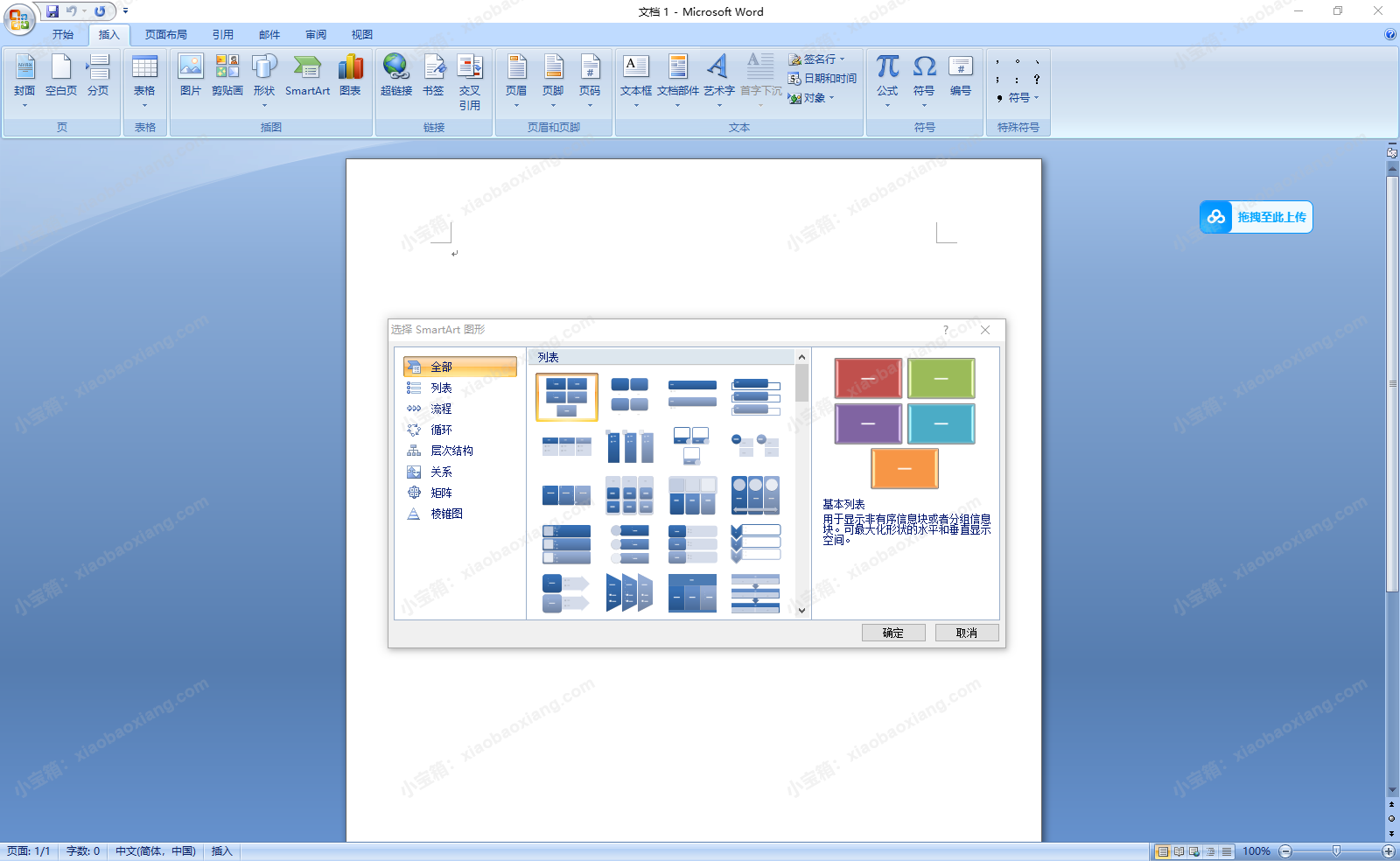Click the zoom slider handle in status bar
Screen dimensions: 1400x861
(x=1336, y=851)
